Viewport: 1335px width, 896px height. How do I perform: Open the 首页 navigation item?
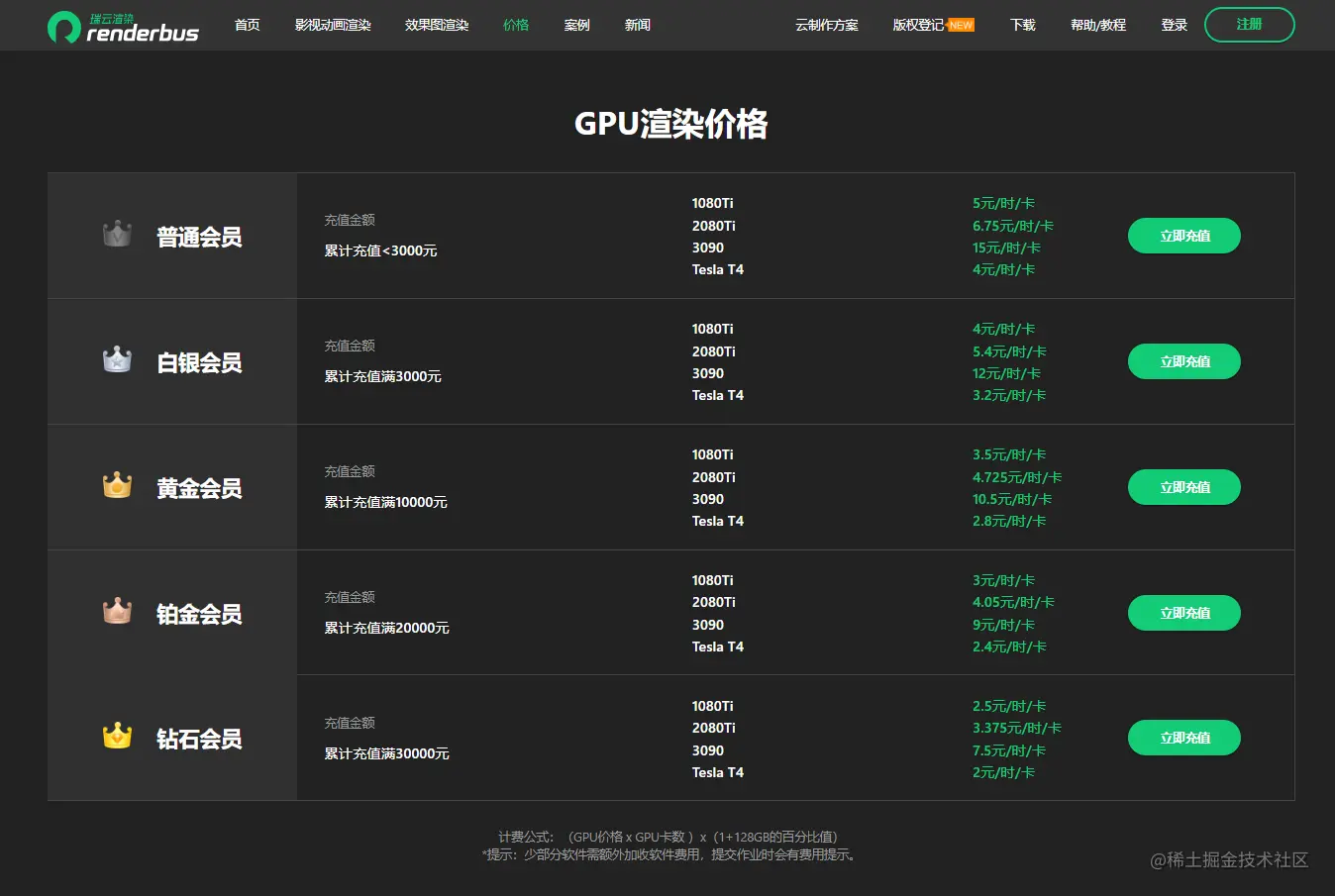click(x=247, y=25)
